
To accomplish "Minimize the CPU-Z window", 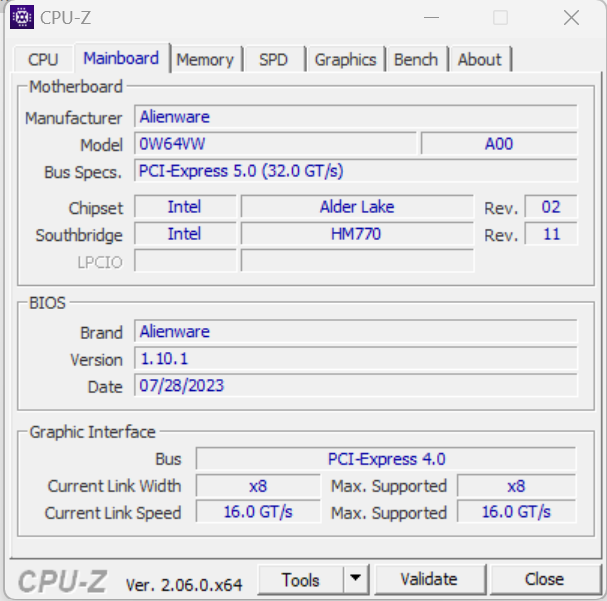I will coord(431,18).
